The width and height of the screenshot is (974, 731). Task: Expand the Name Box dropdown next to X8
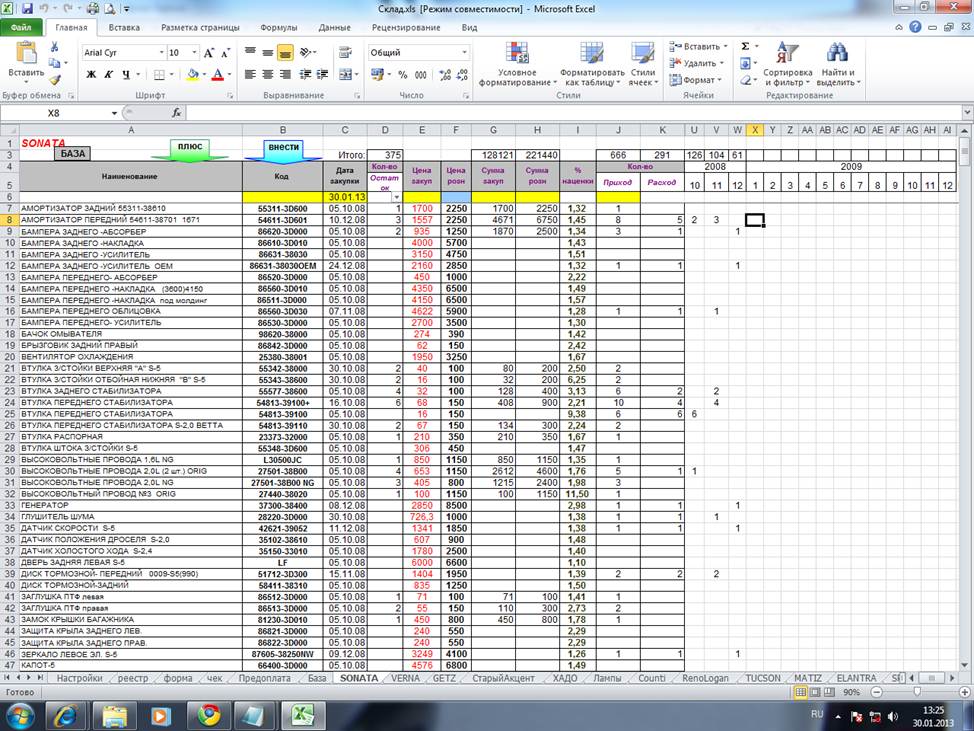coord(114,113)
